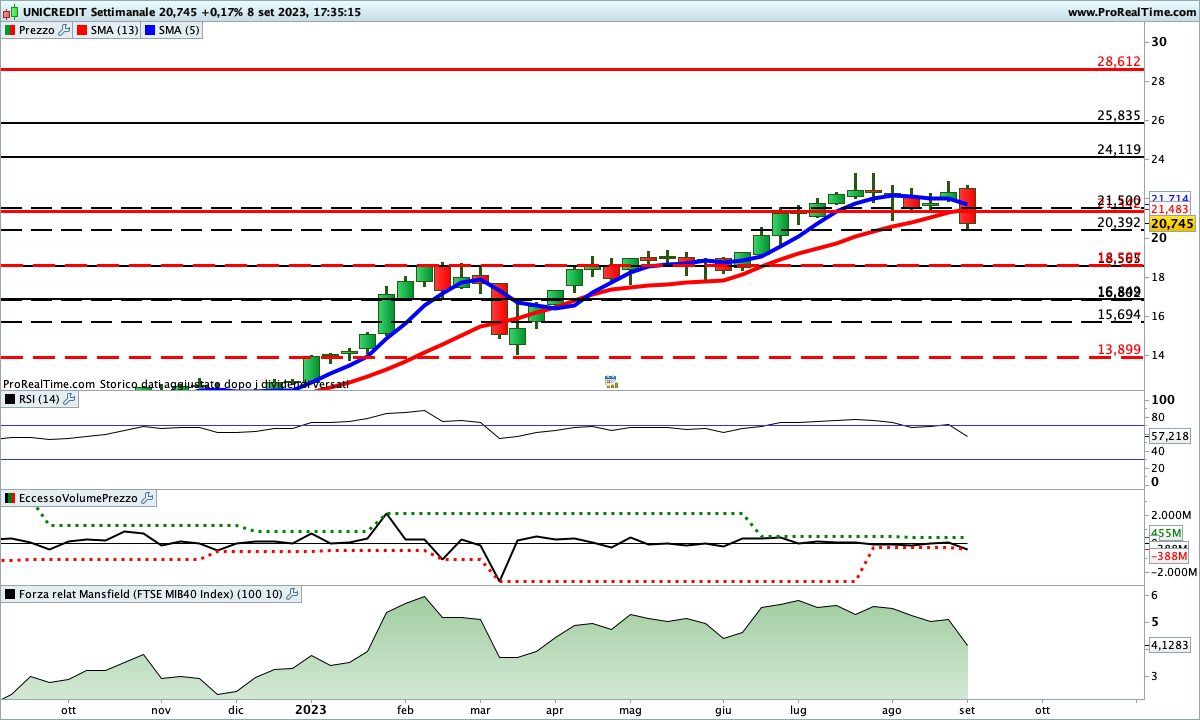The height and width of the screenshot is (720, 1200).
Task: Click the apr label on time axis
Action: coord(554,709)
